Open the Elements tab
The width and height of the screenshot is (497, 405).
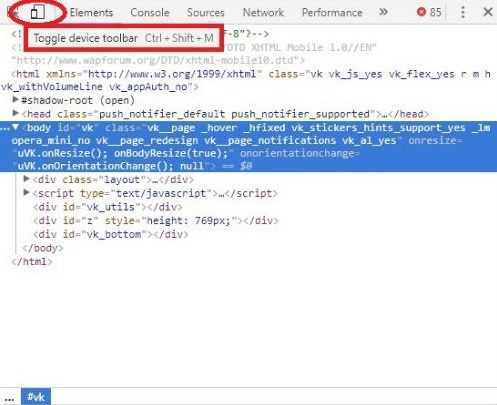(x=91, y=13)
